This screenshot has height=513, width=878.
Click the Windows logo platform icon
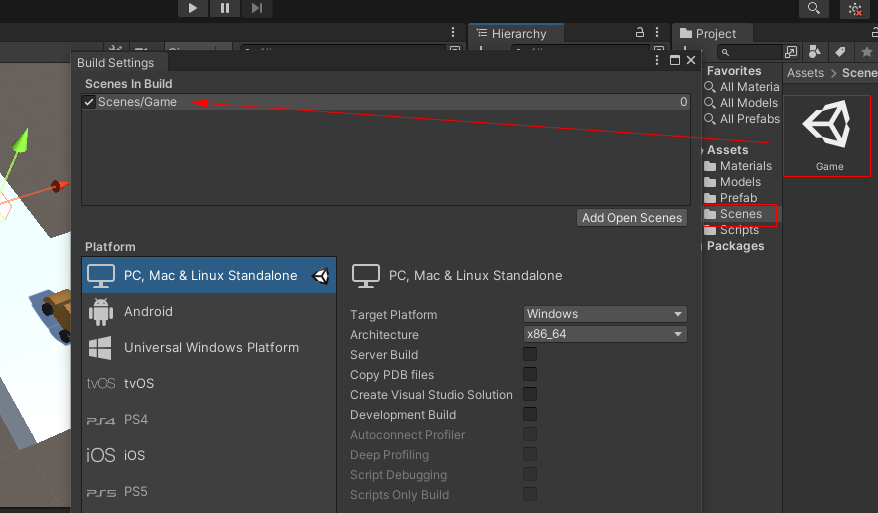tap(100, 348)
